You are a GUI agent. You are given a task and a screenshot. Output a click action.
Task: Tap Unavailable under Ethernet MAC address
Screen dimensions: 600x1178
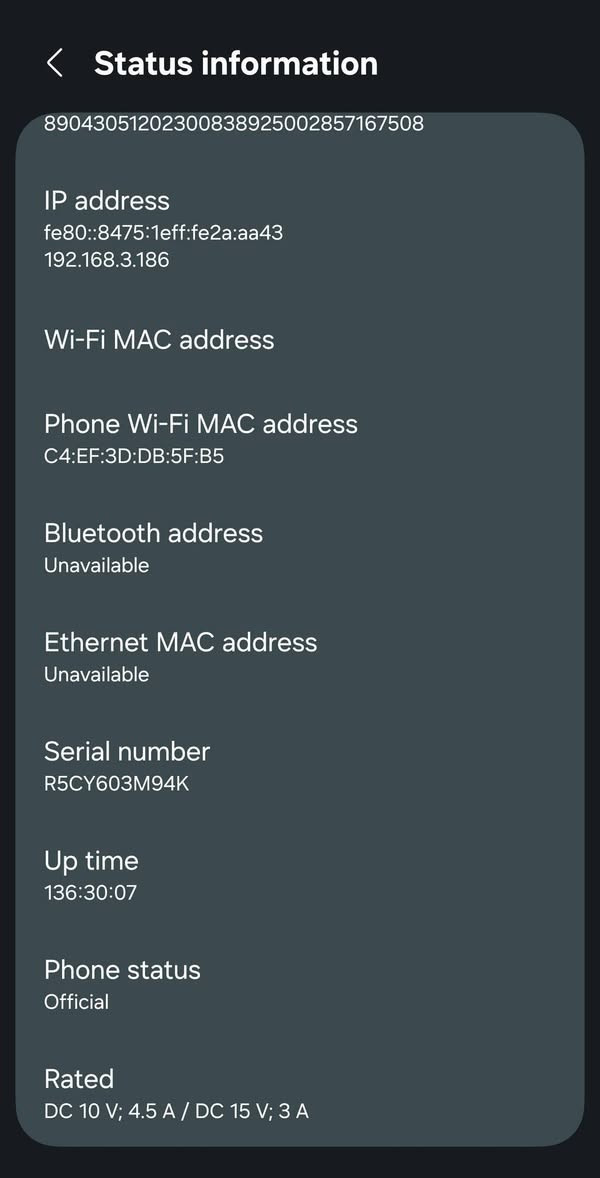point(96,674)
